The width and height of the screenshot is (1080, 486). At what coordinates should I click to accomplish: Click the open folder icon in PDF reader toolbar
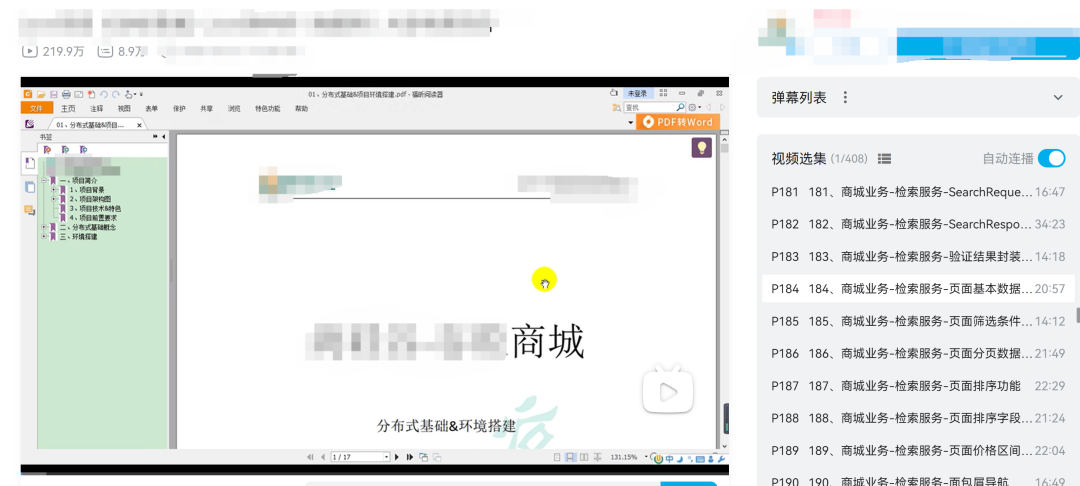coord(41,94)
